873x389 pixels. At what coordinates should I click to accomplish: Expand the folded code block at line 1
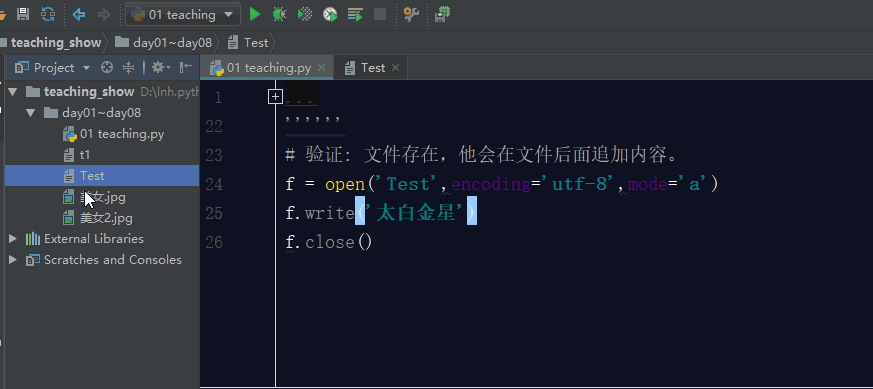click(x=275, y=97)
